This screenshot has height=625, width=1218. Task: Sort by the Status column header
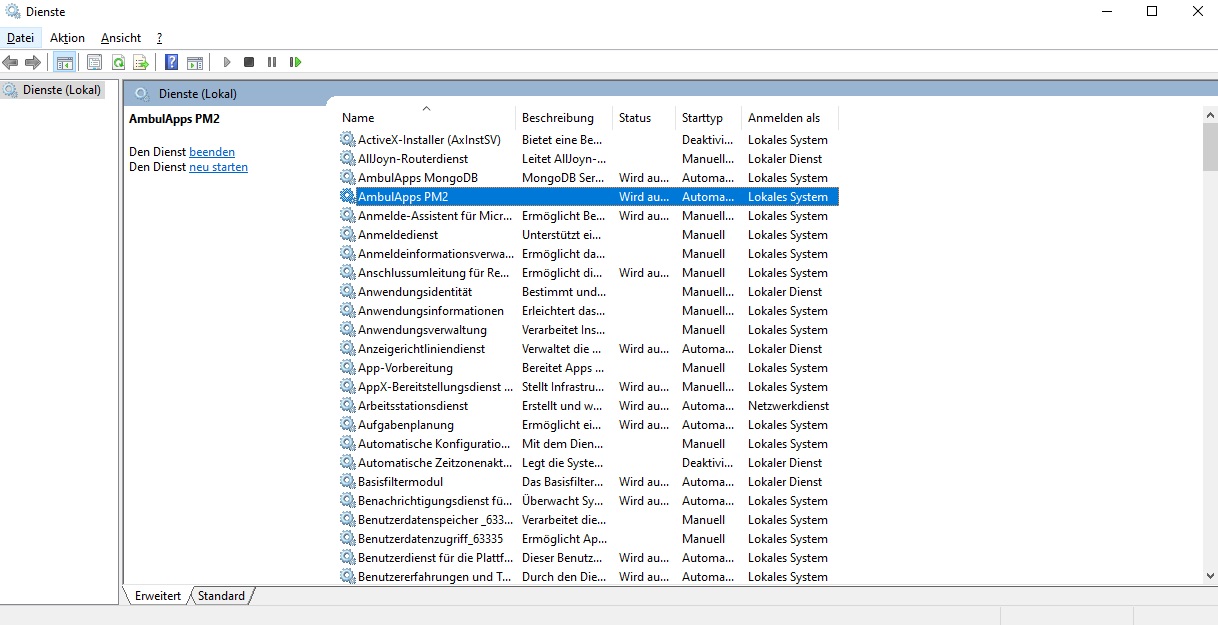click(644, 118)
